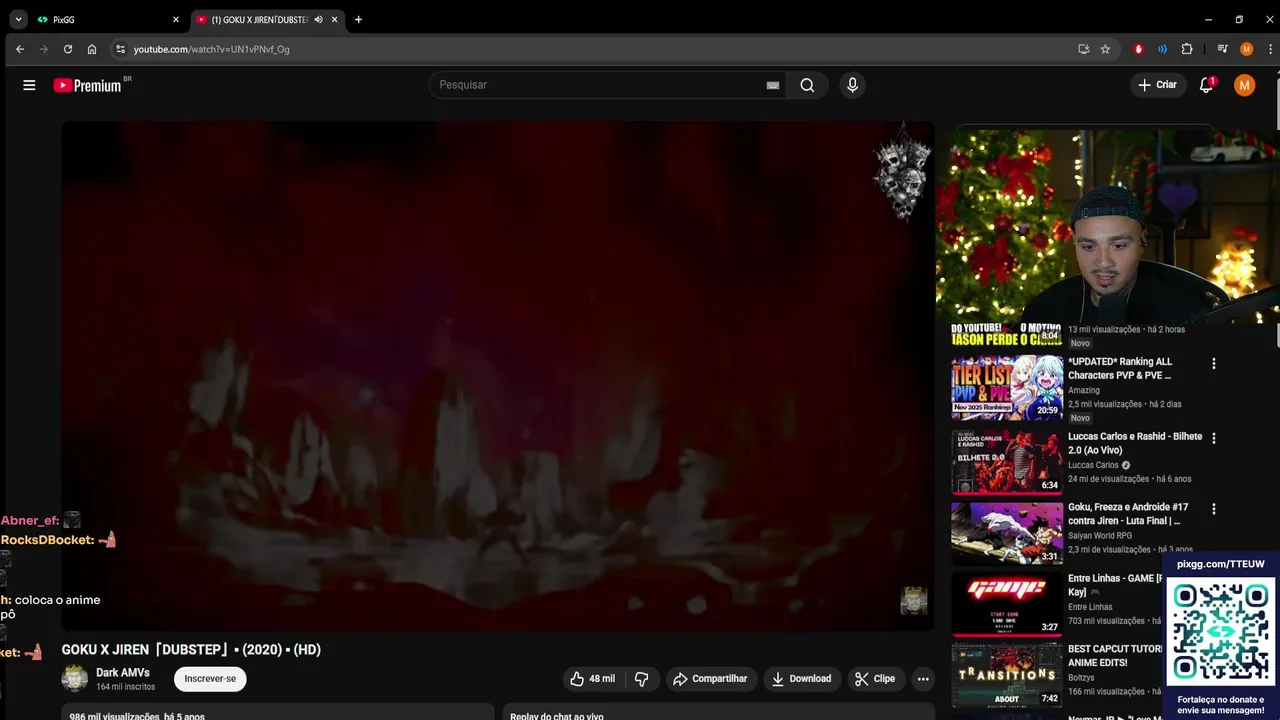The height and width of the screenshot is (720, 1280).
Task: Open the Tier List PVP & PVE thumbnail
Action: [x=1007, y=388]
